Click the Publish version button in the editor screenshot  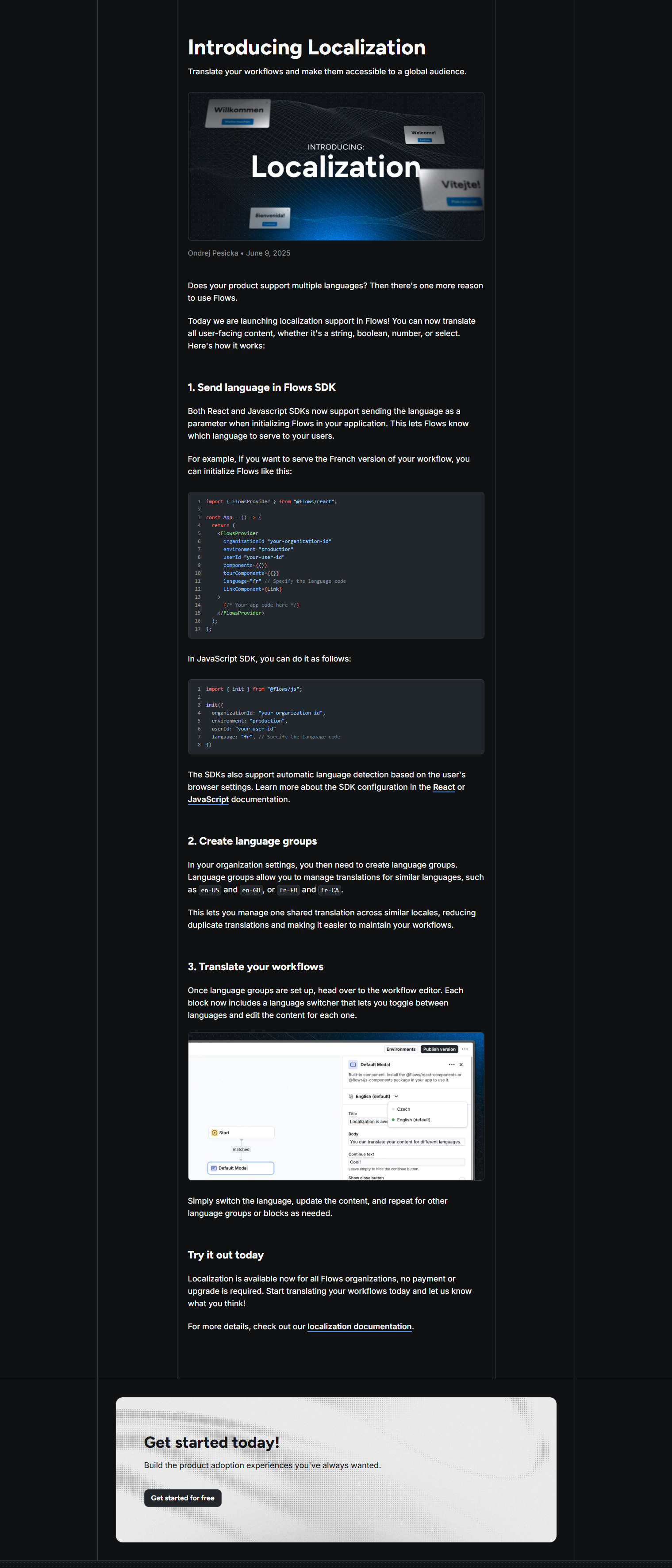coord(439,1049)
